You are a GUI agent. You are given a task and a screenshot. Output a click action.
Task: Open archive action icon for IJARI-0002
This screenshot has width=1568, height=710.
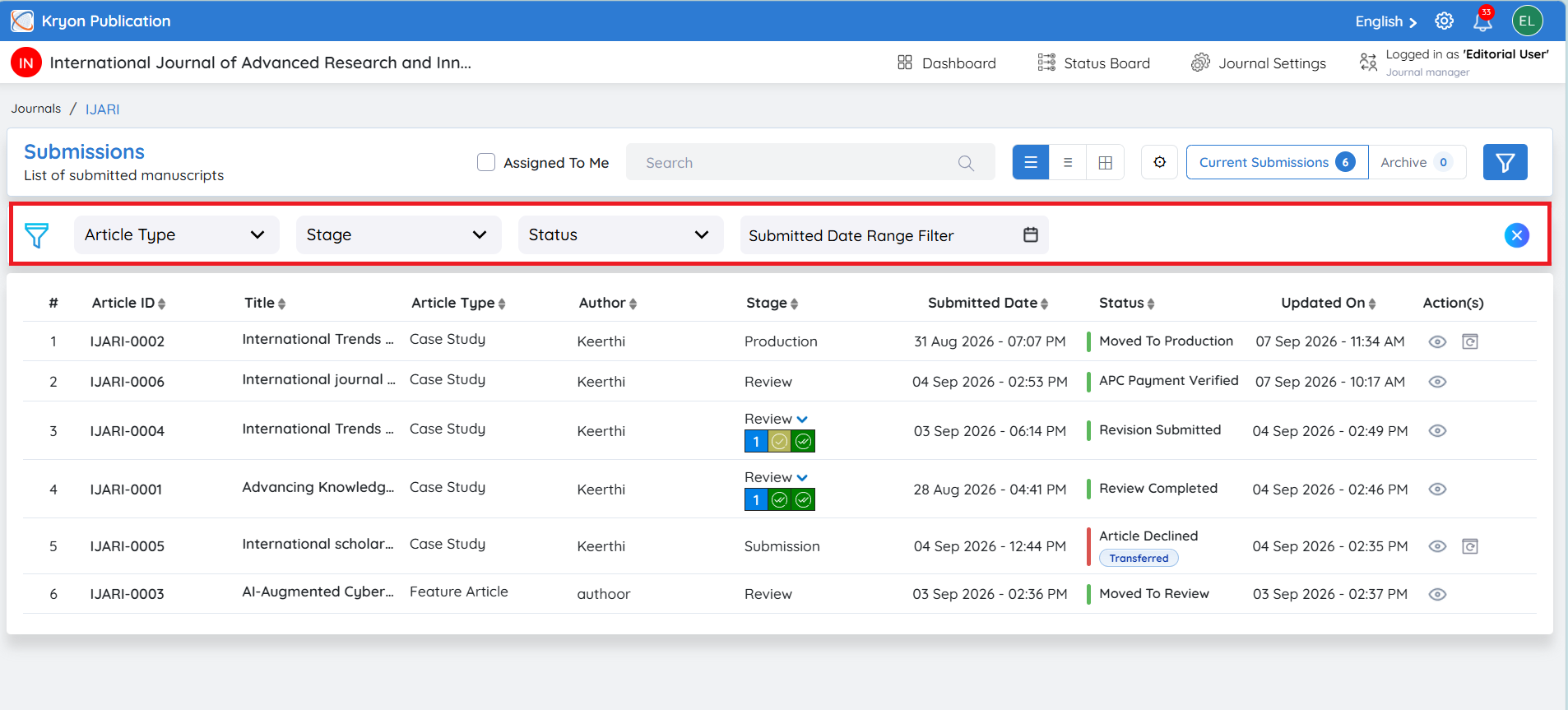coord(1470,341)
